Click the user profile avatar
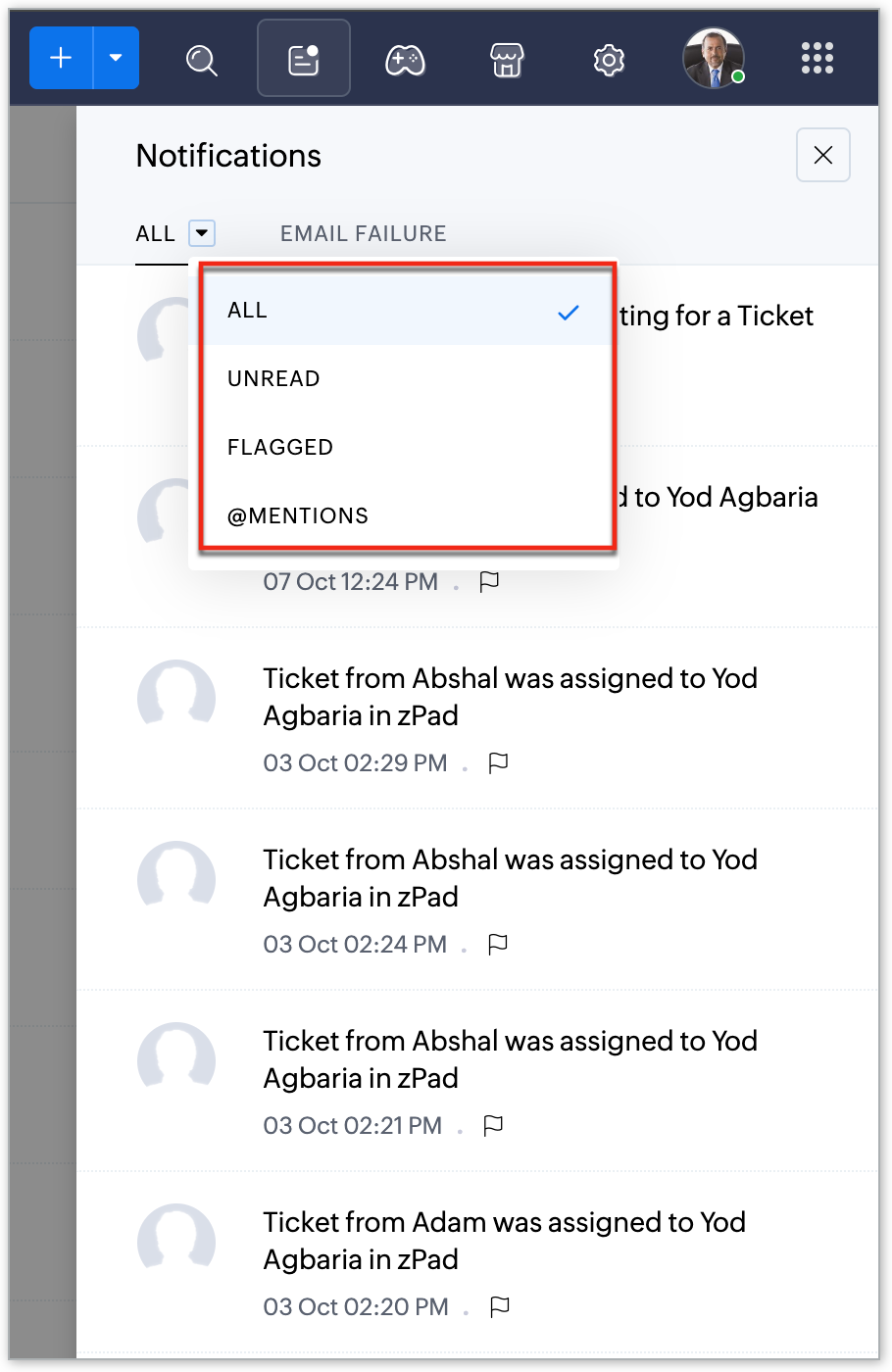The width and height of the screenshot is (892, 1372). pos(713,59)
